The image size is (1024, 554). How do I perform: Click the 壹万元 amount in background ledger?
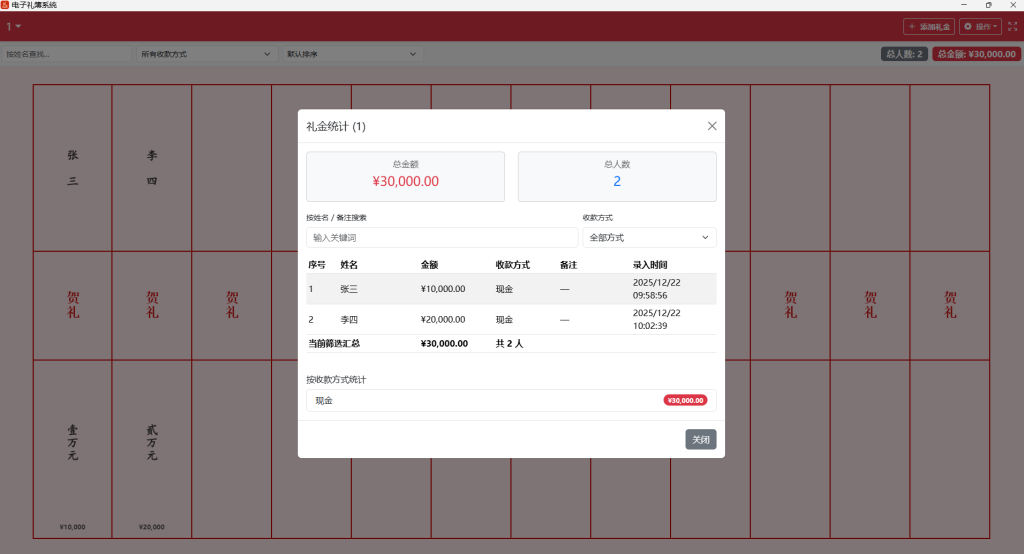(72, 442)
